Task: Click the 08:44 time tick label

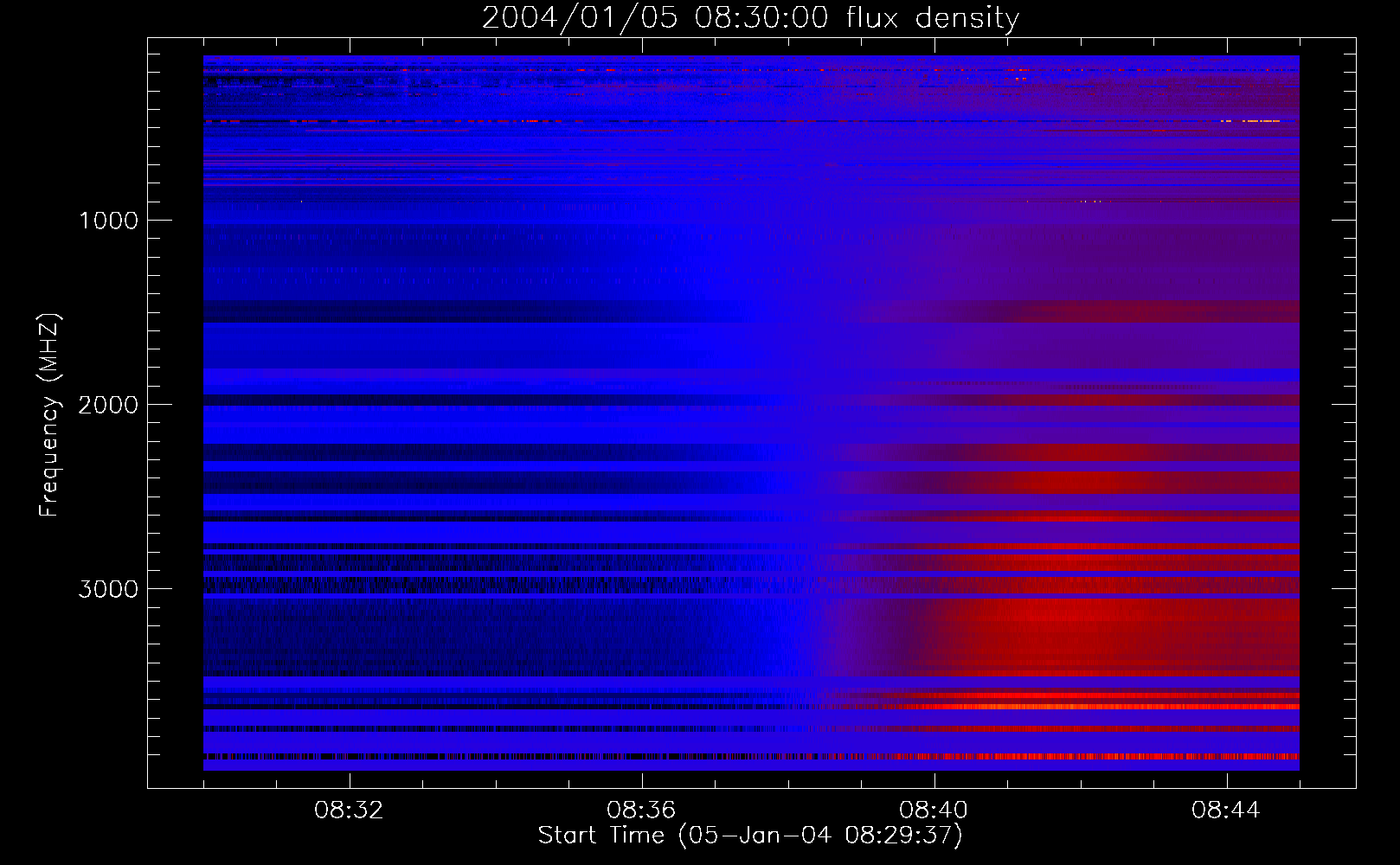Action: coord(1226,811)
